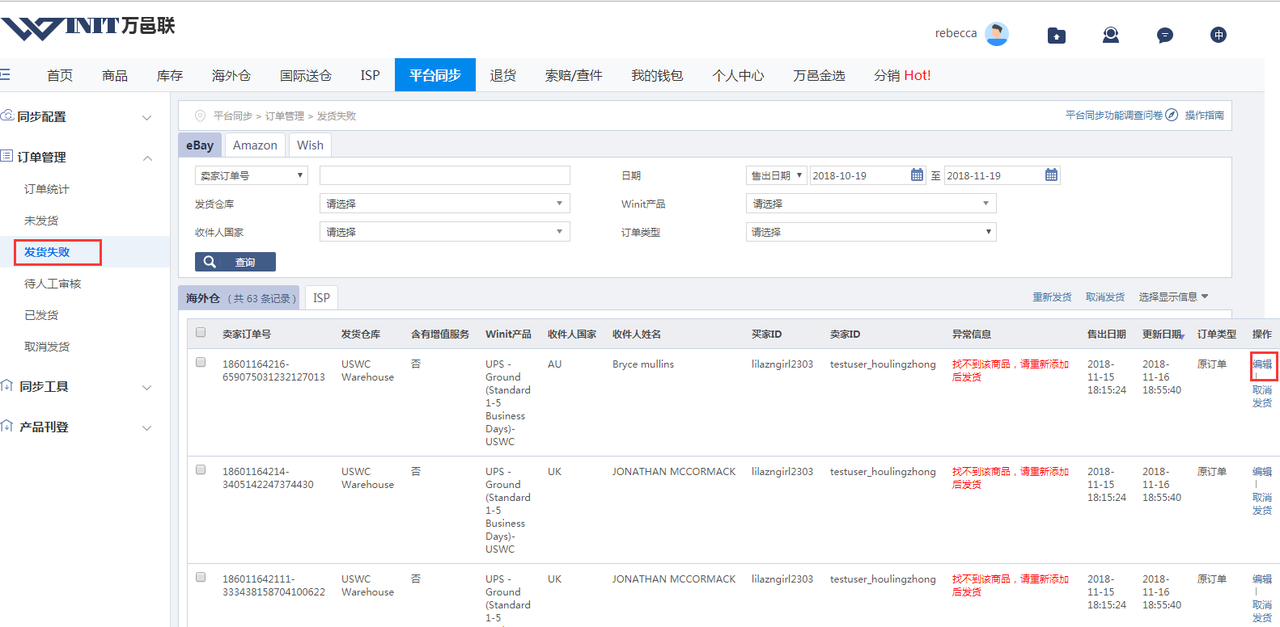Open the 商品 menu
This screenshot has height=627, width=1280.
115,75
